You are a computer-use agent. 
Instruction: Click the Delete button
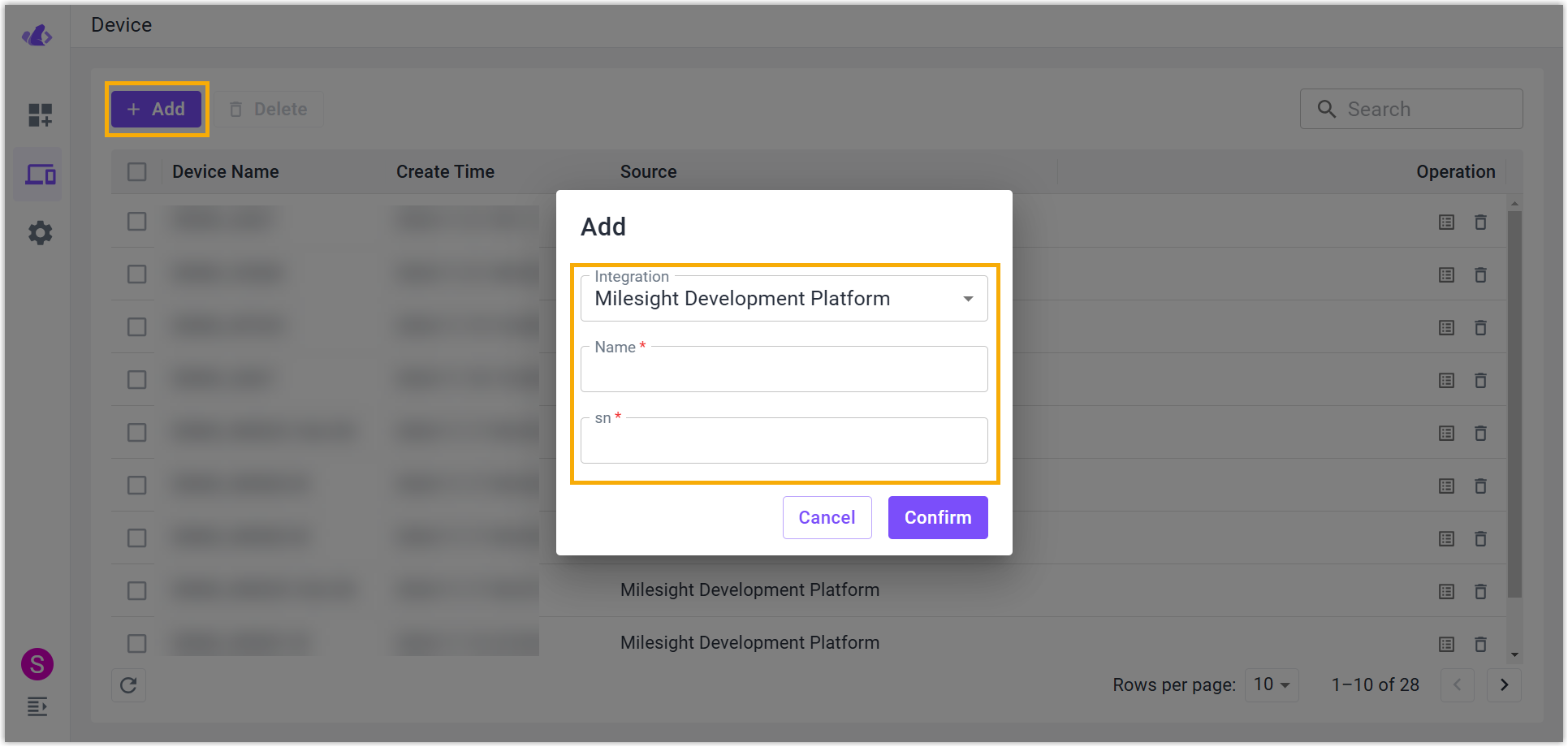point(269,109)
